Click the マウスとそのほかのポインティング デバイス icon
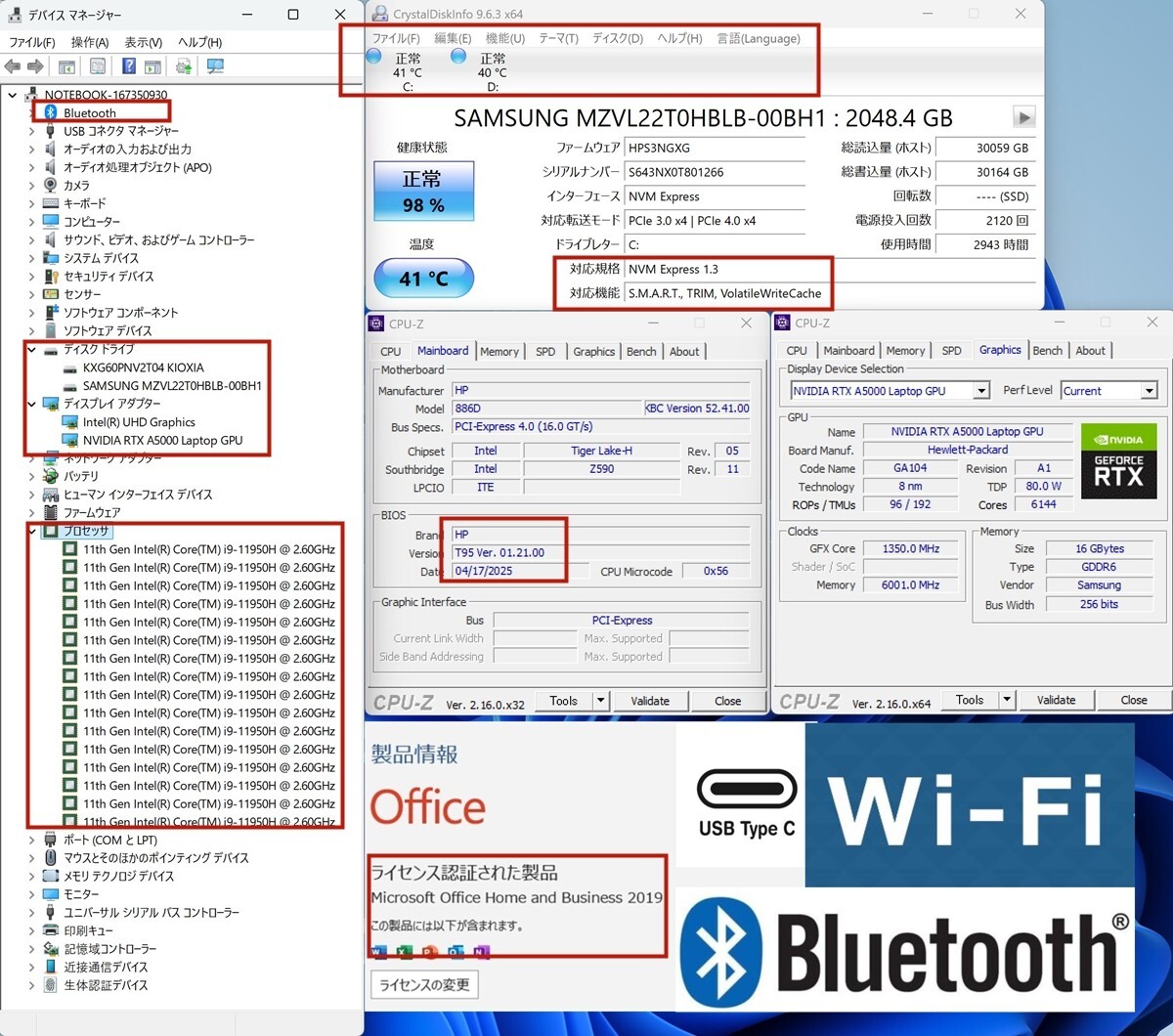Screen dimensions: 1173x1036 (51, 858)
